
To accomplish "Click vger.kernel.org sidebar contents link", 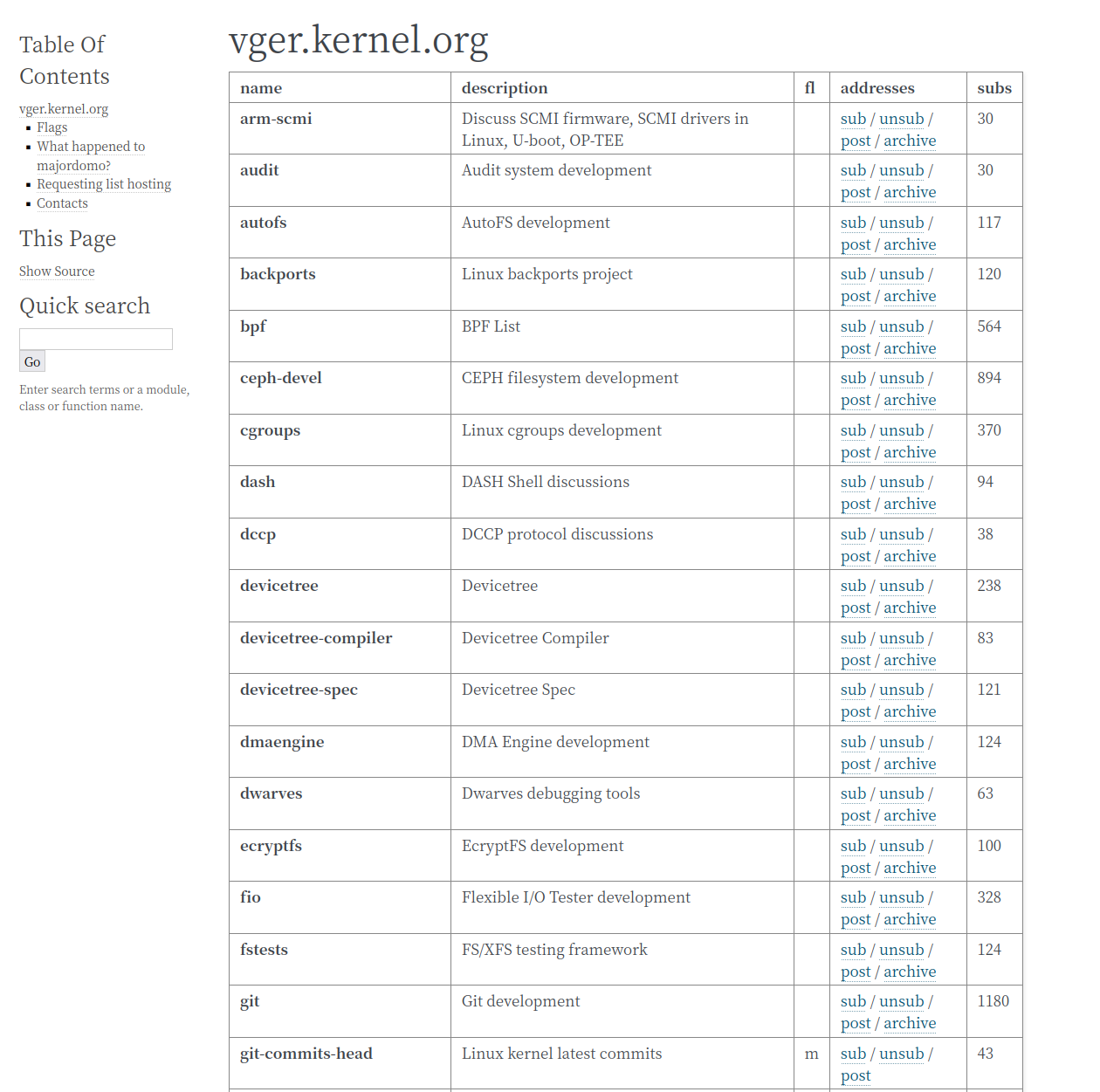I will coord(64,109).
